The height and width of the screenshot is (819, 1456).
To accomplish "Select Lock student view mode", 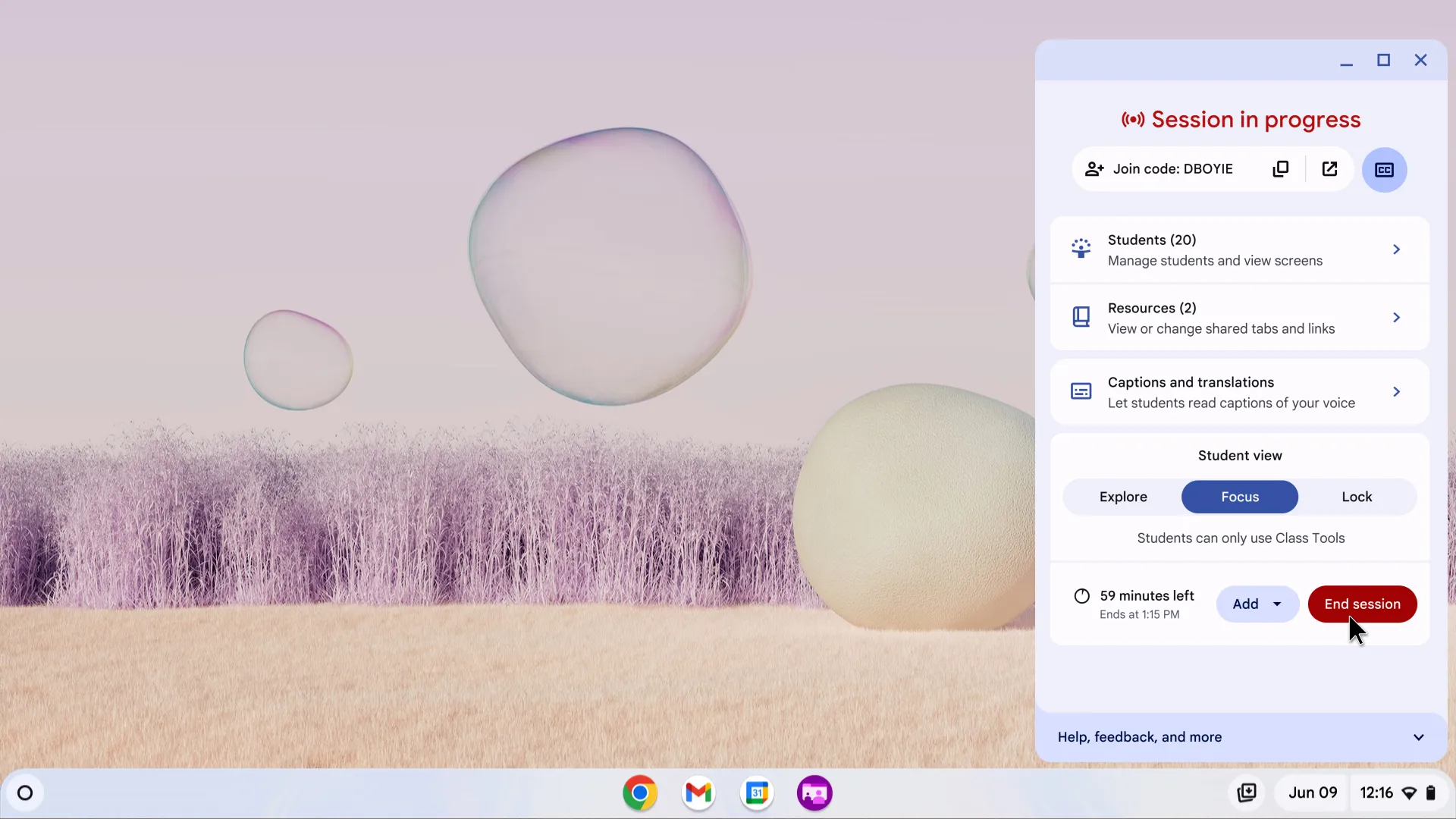I will tap(1356, 497).
